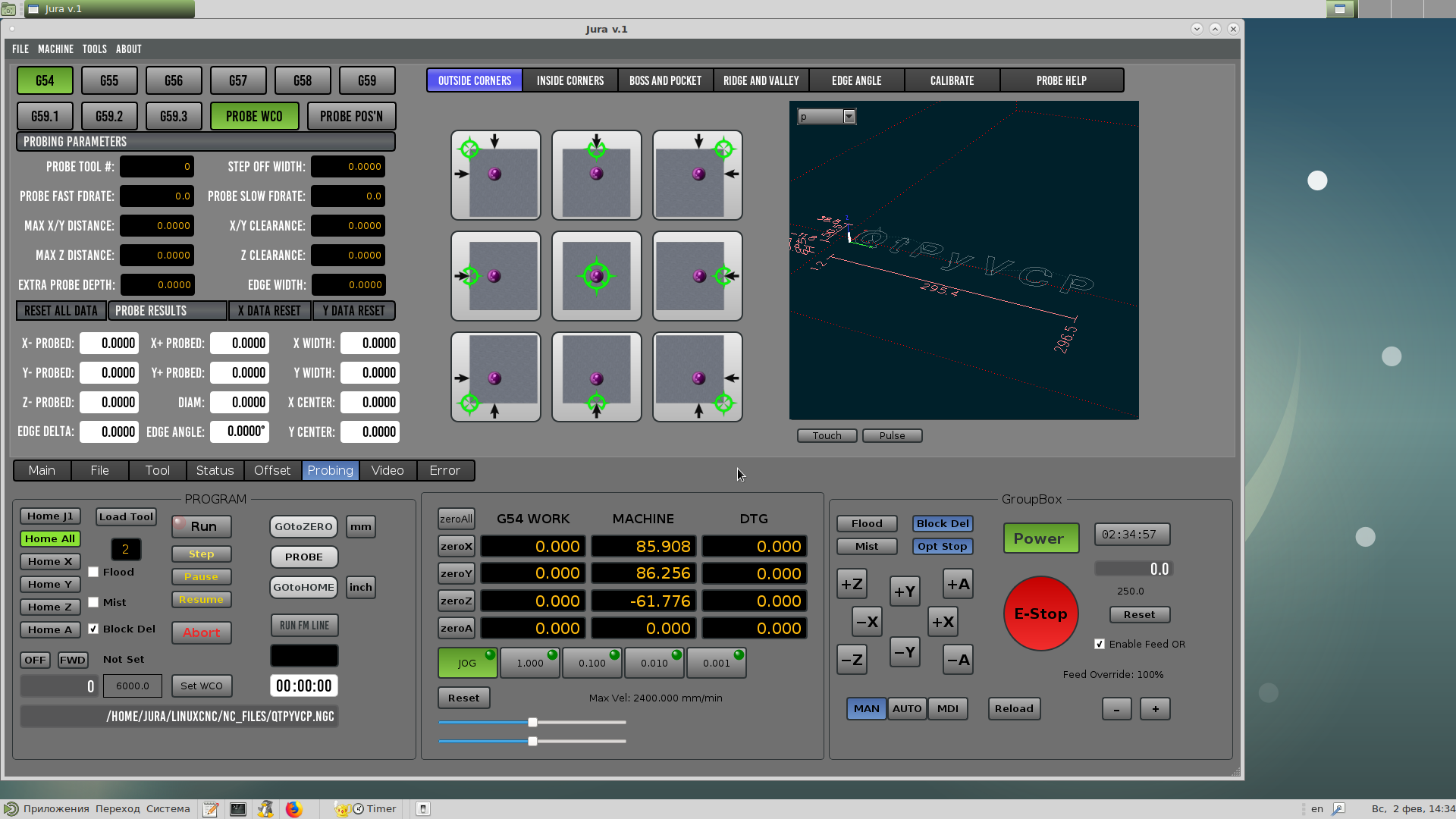The width and height of the screenshot is (1456, 819).
Task: Click the Set WCO button
Action: pos(202,686)
